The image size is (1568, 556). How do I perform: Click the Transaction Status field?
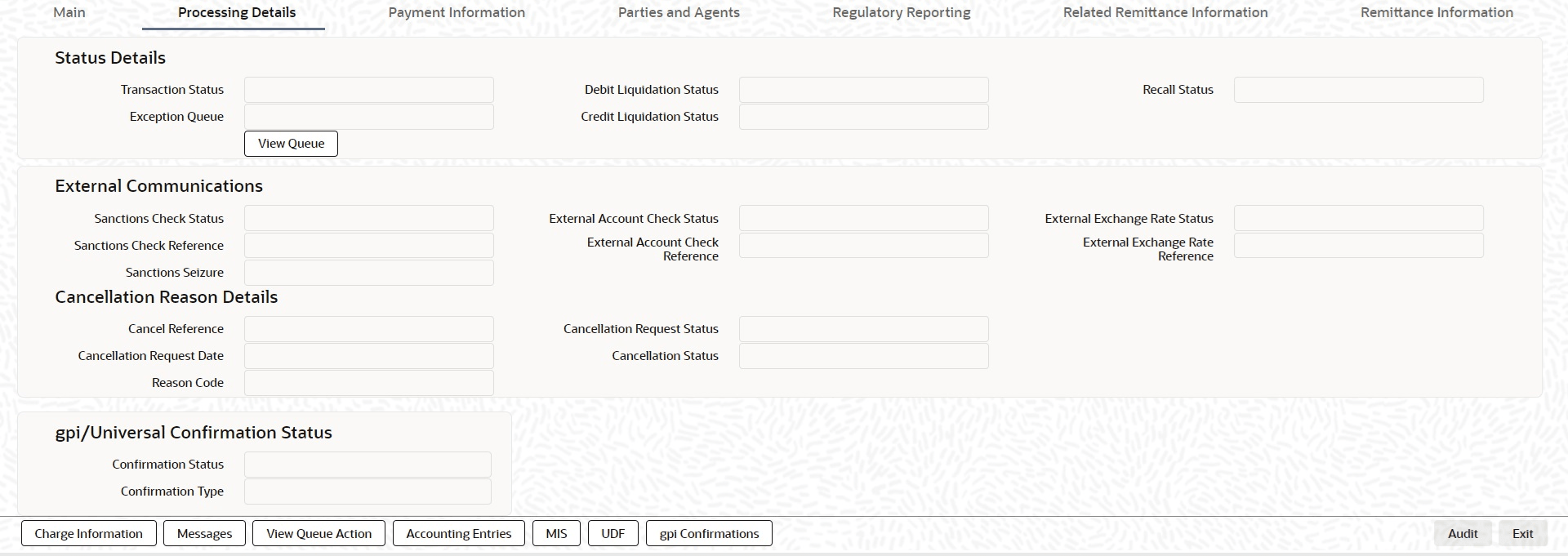pos(368,90)
